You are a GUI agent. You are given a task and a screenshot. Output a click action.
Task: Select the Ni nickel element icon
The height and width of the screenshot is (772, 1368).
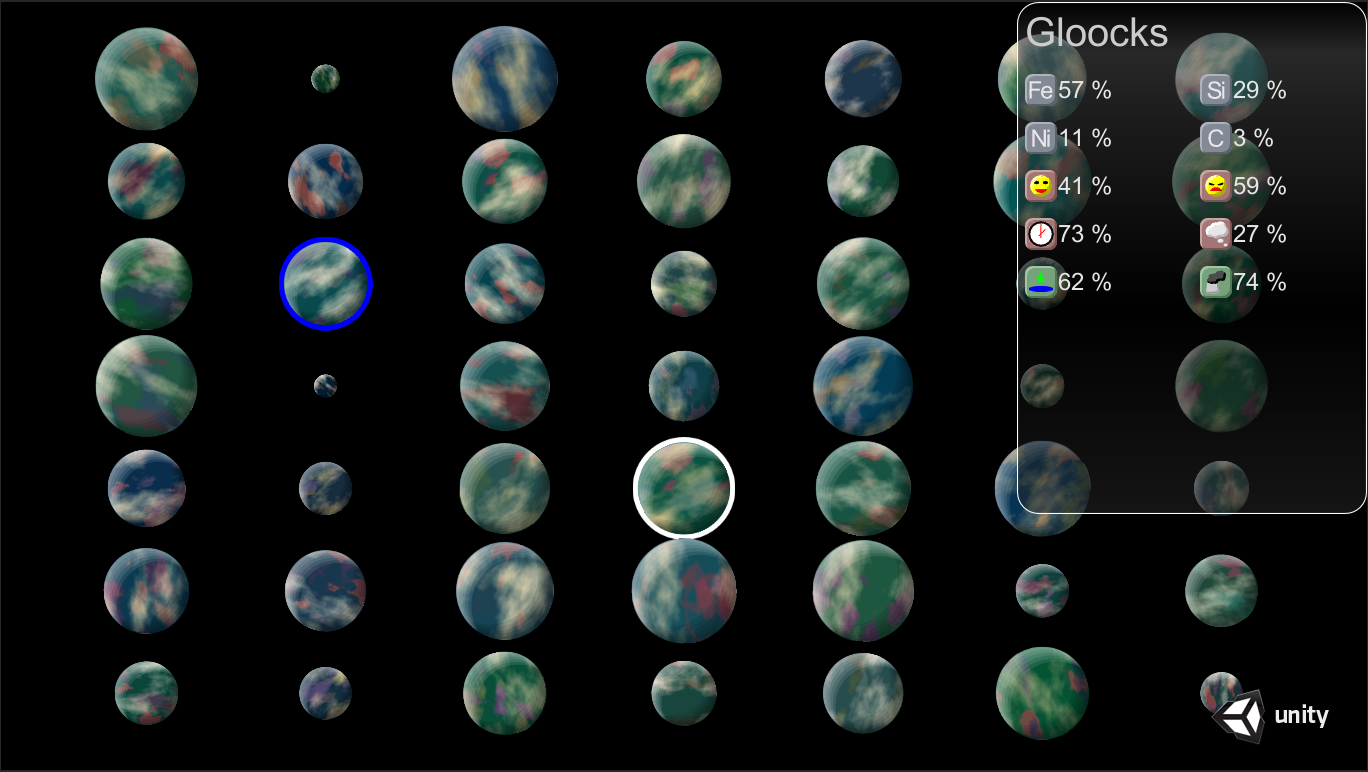[1040, 138]
